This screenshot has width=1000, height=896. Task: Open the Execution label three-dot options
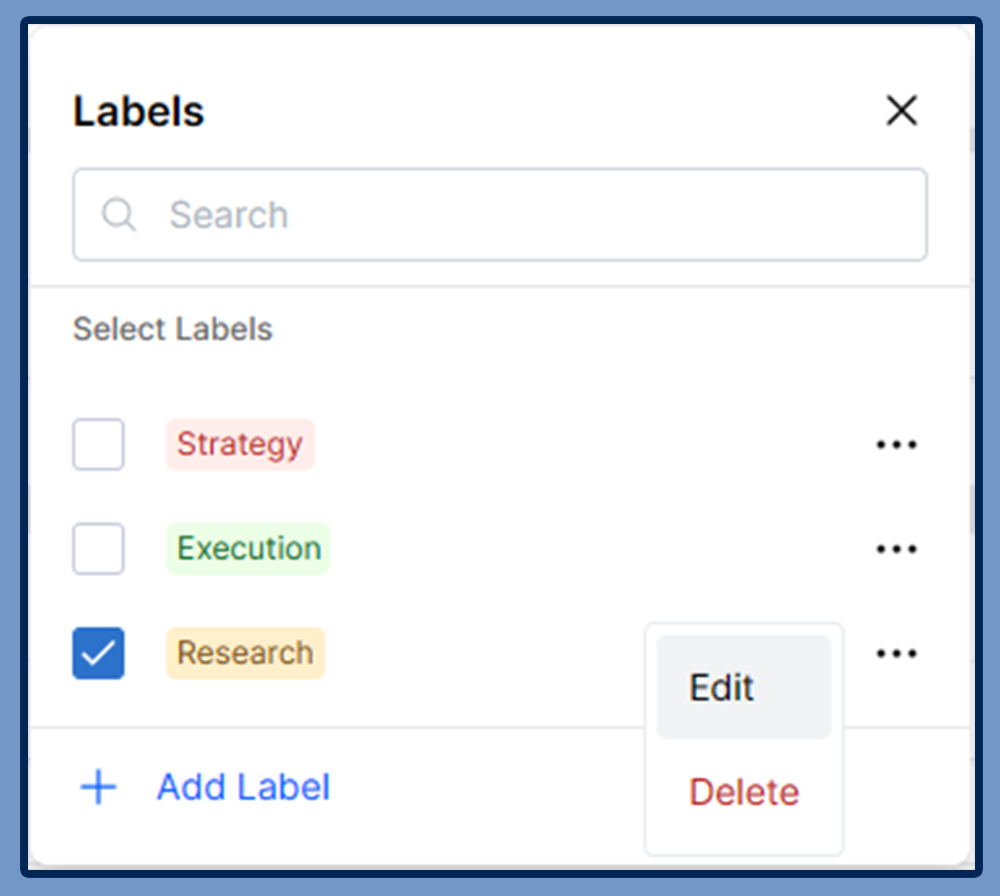coord(896,549)
